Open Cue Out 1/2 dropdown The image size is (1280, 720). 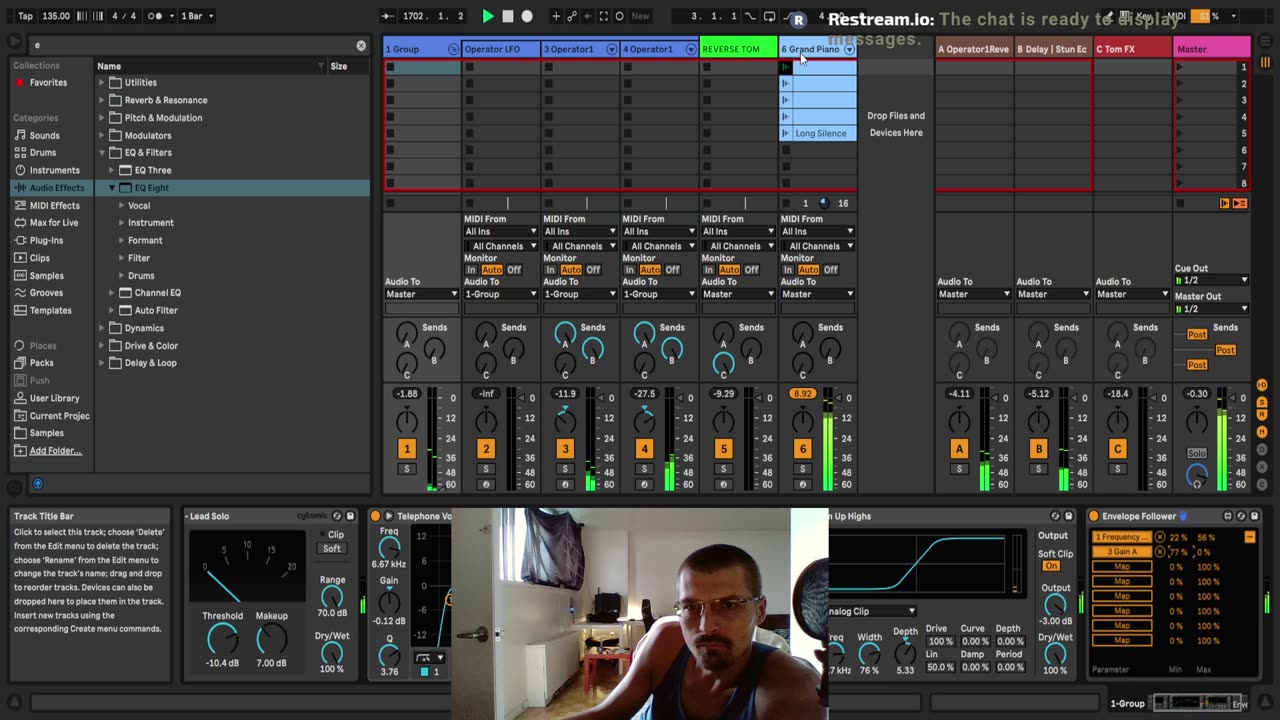pyautogui.click(x=1212, y=281)
